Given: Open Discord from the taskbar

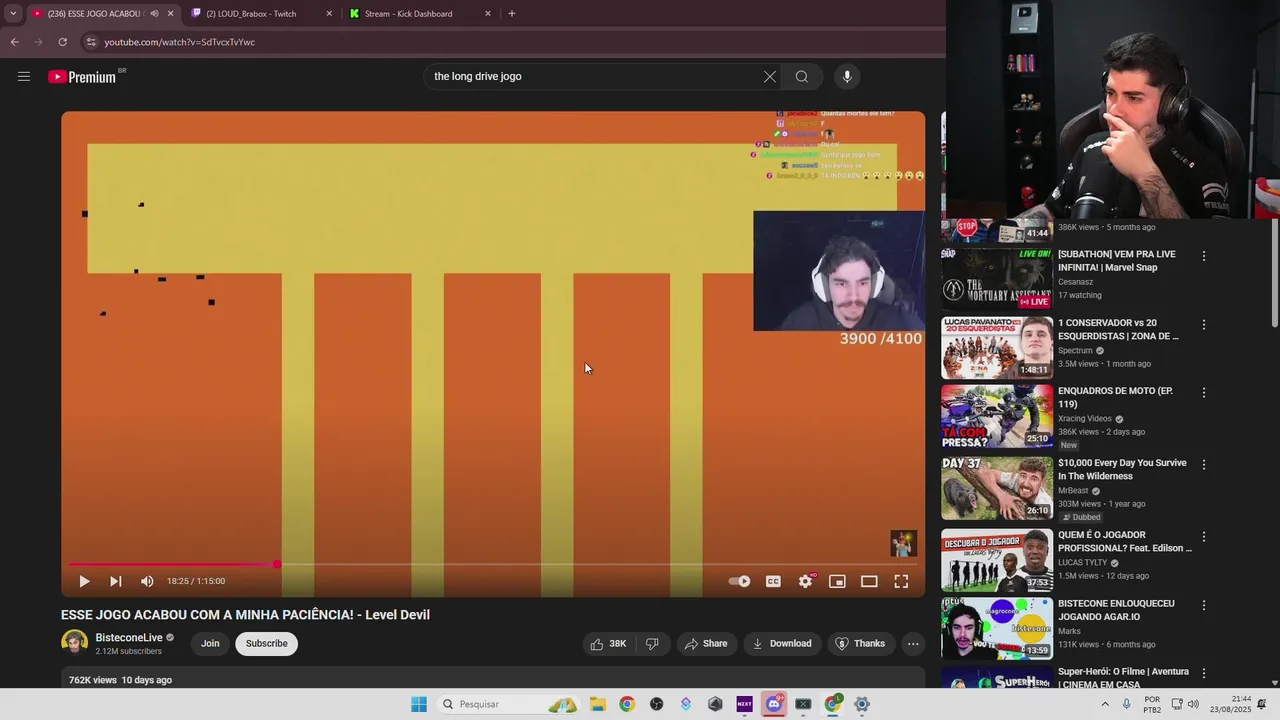Looking at the screenshot, I should click(x=774, y=704).
